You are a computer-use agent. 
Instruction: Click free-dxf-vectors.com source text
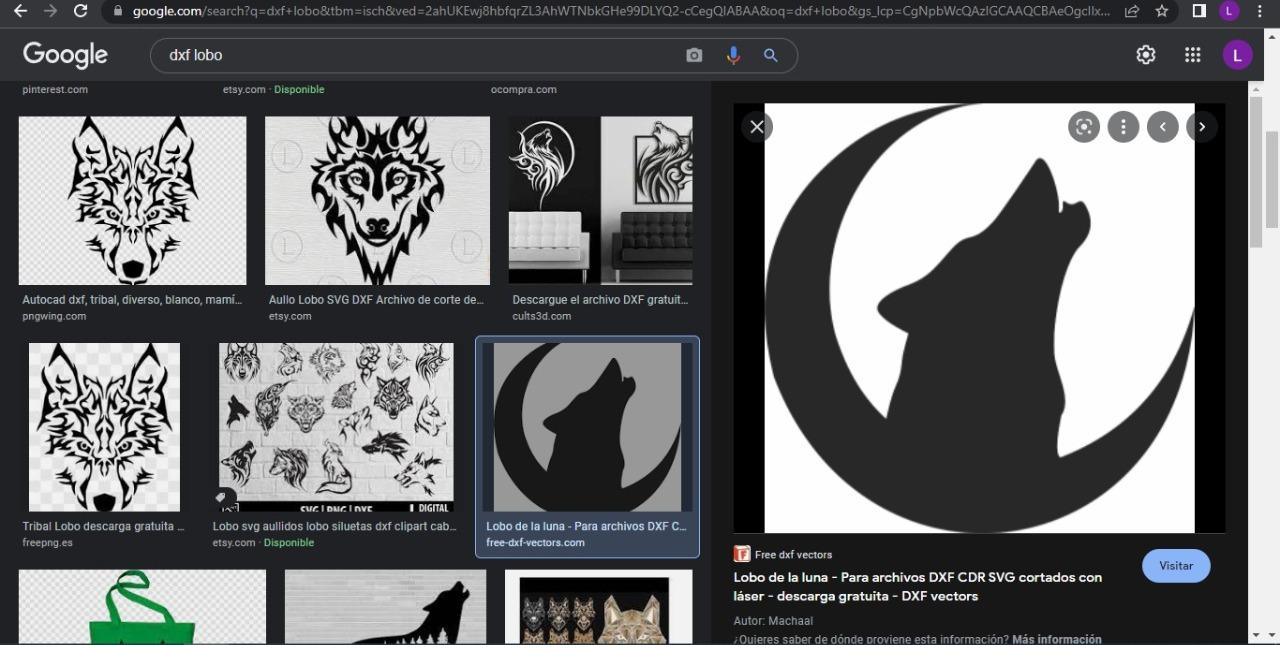[536, 543]
